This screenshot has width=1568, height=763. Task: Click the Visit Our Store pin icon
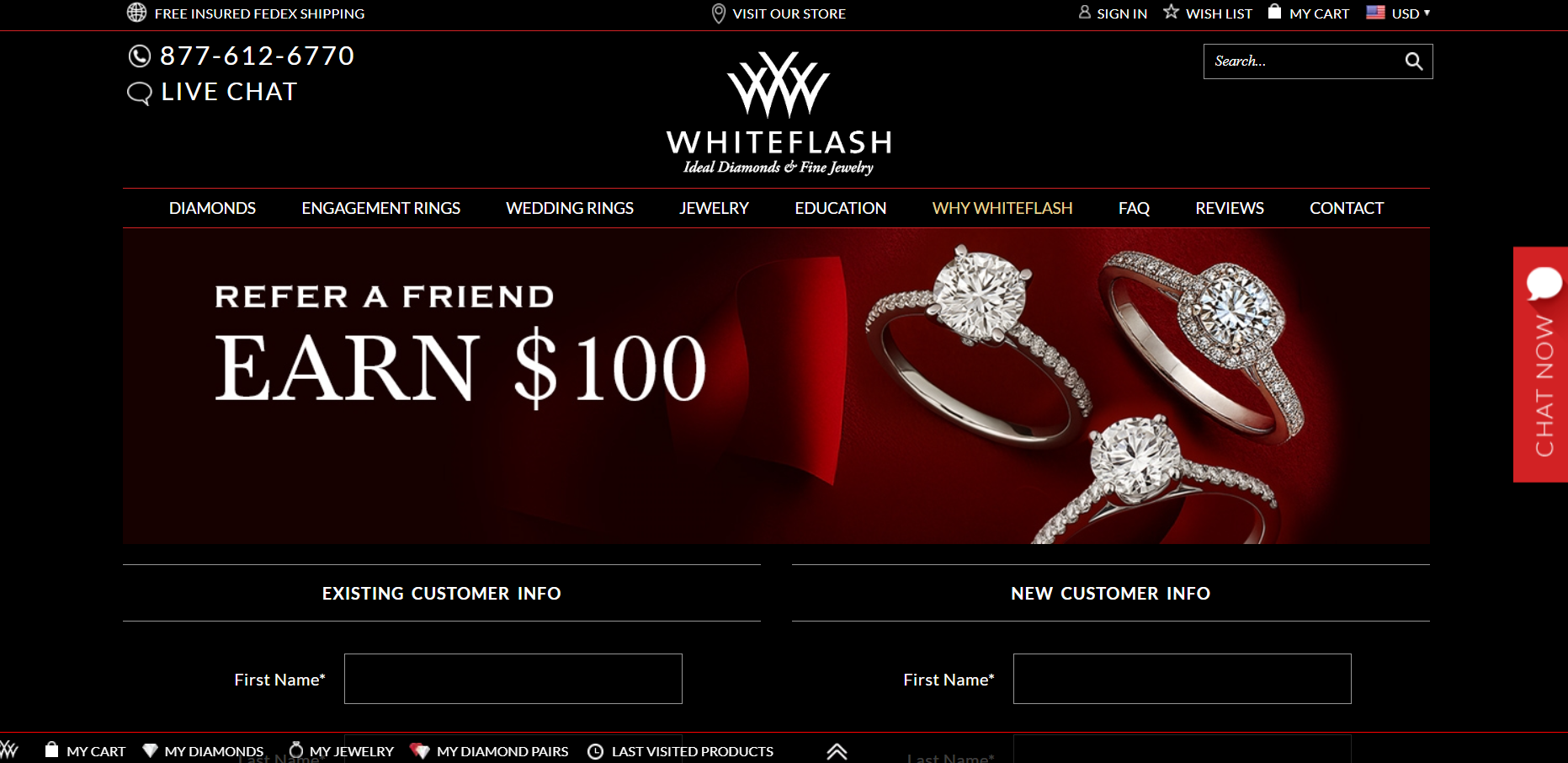[718, 13]
